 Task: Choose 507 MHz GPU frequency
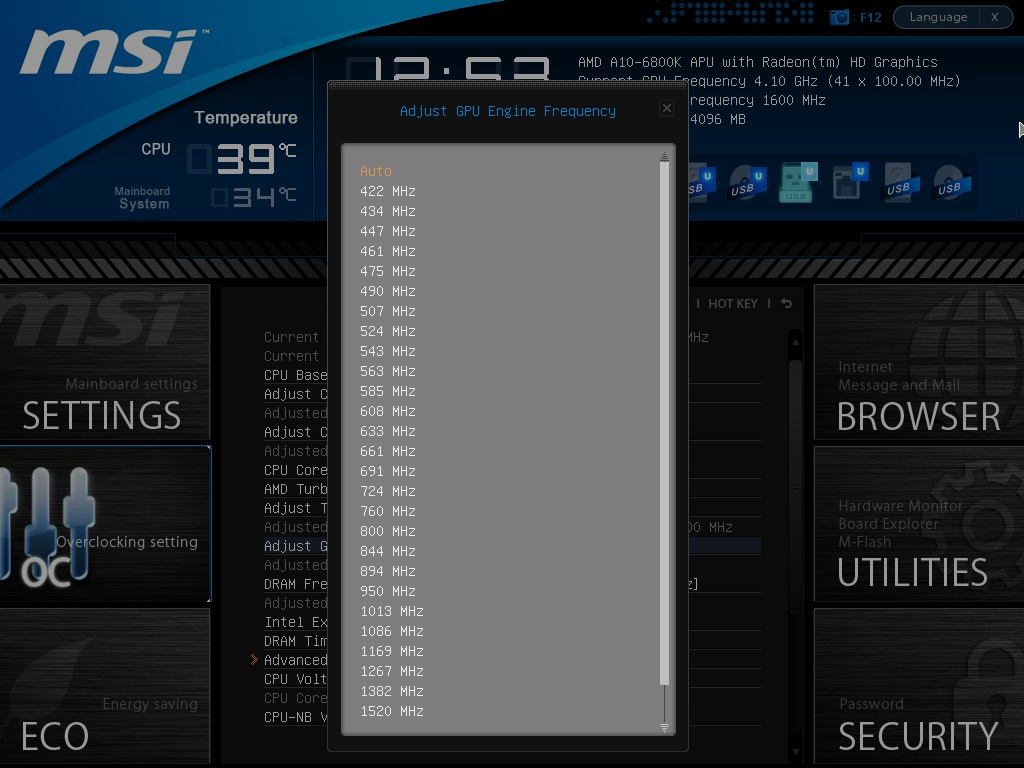387,311
